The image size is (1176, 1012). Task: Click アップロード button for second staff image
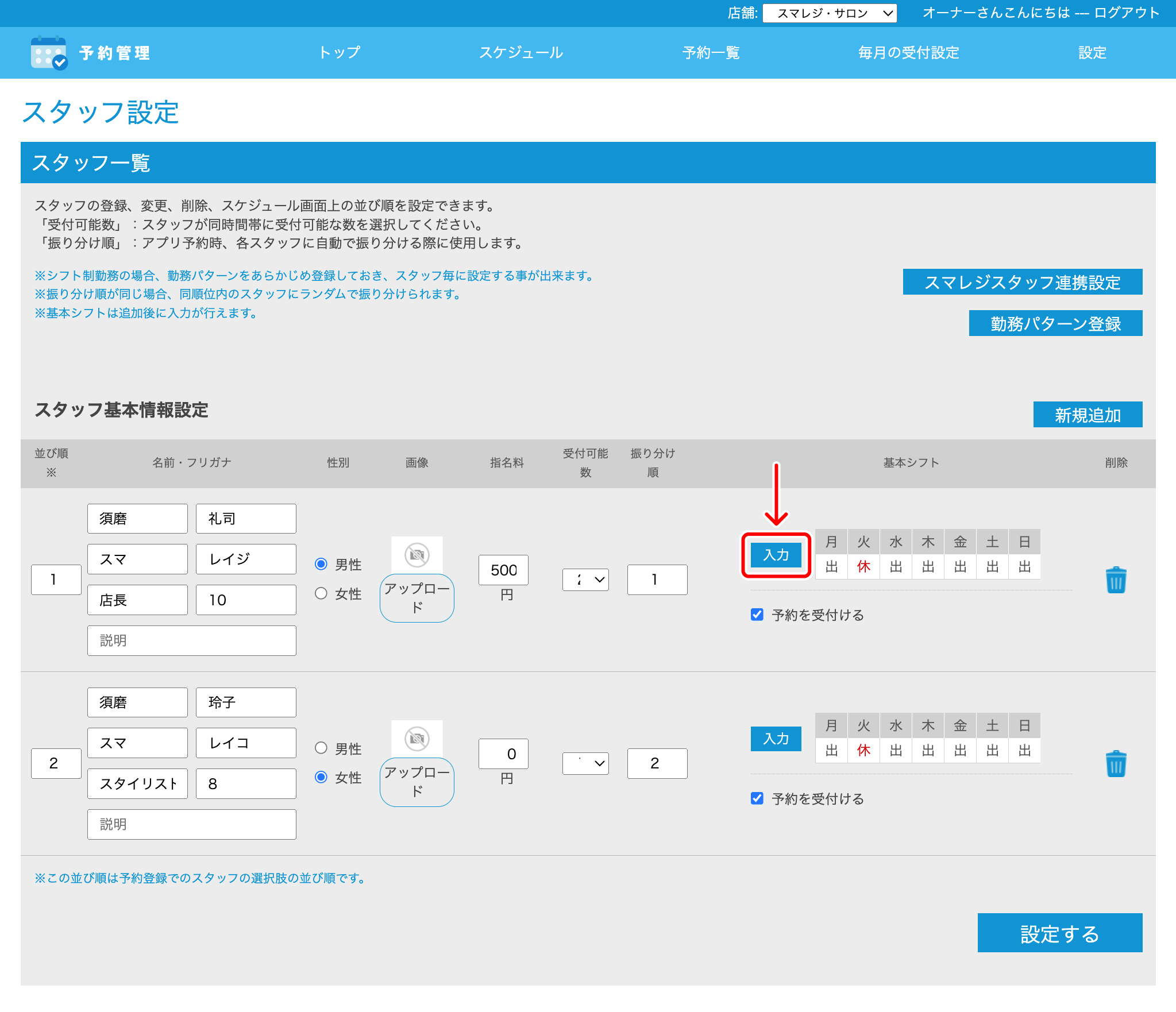click(417, 782)
